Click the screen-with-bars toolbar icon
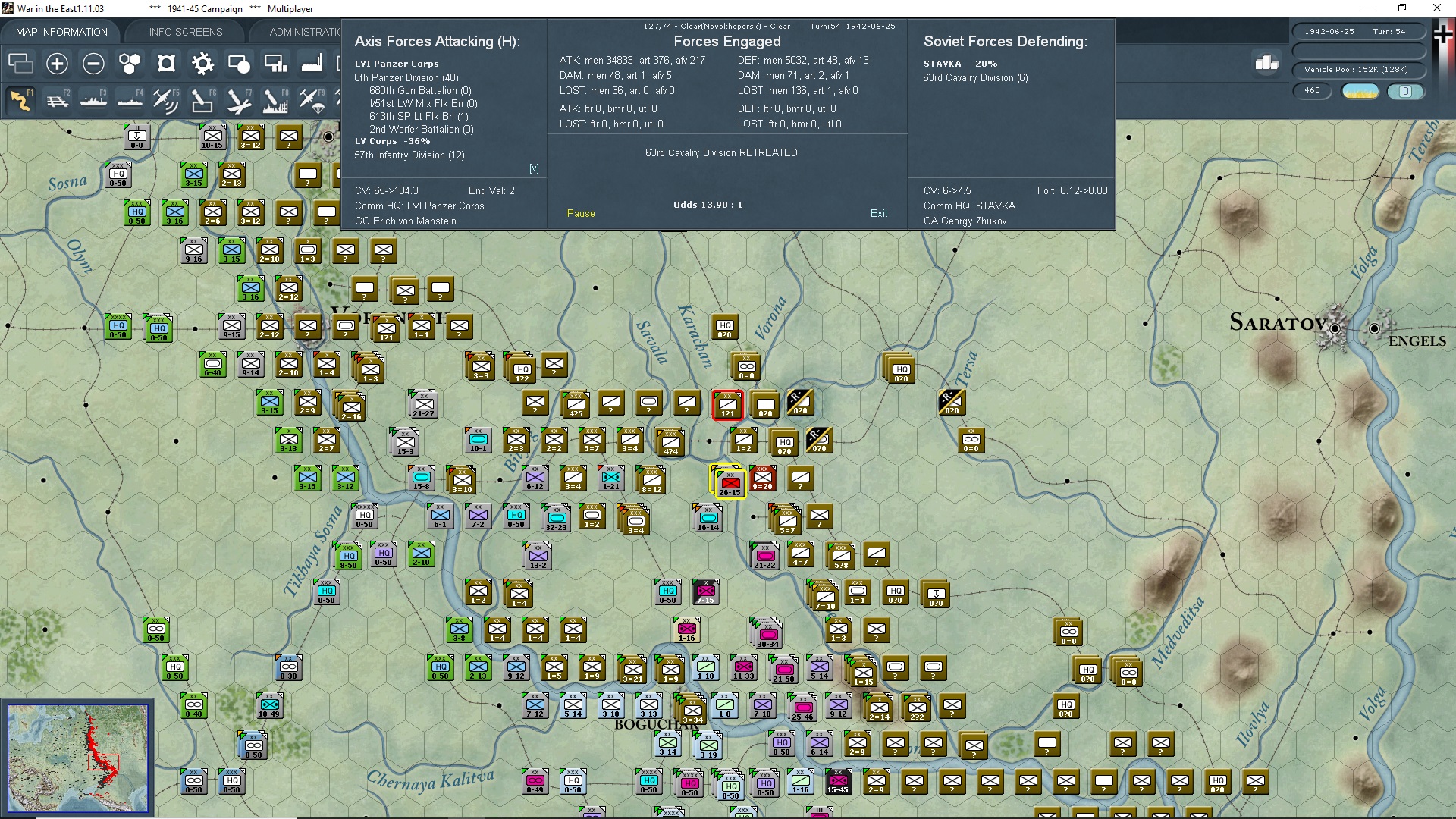This screenshot has width=1456, height=819. pyautogui.click(x=275, y=64)
